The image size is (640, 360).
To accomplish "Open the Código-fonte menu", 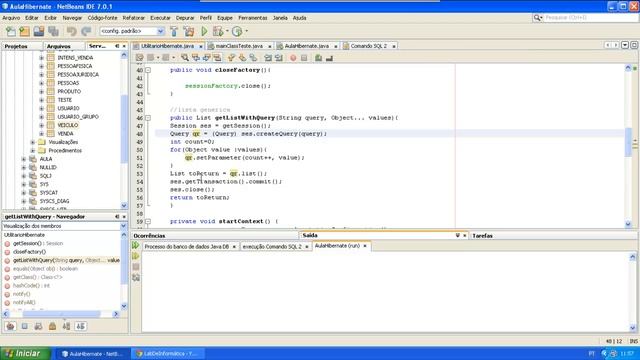I will (x=102, y=18).
